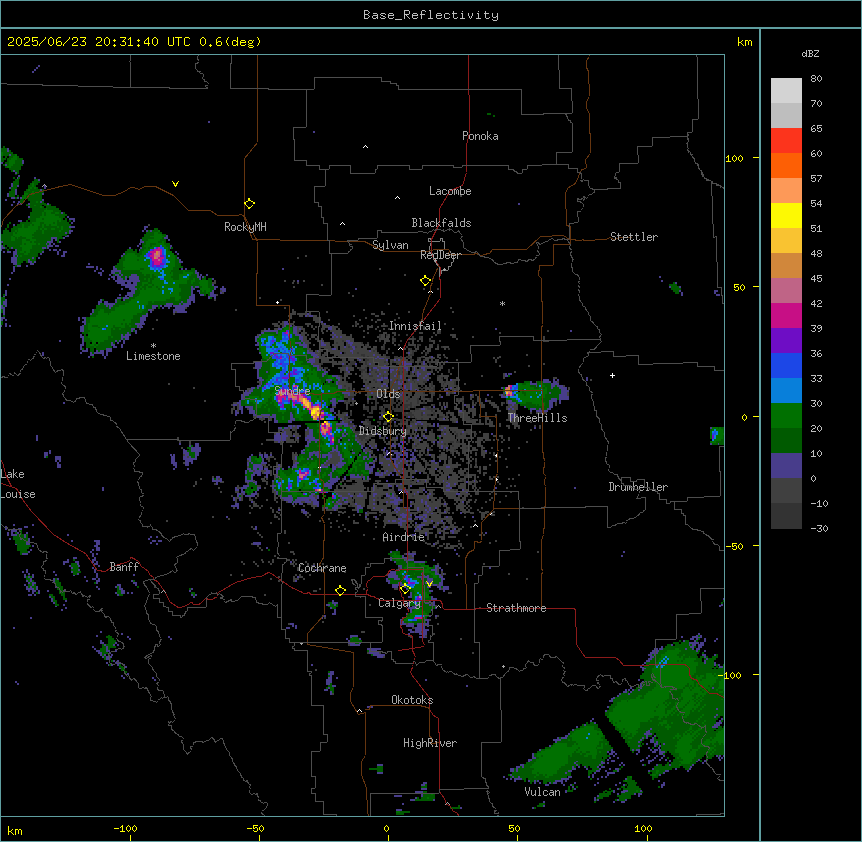The height and width of the screenshot is (842, 862).
Task: Click the yellow V marker northeast of Calgary
Action: tap(429, 584)
